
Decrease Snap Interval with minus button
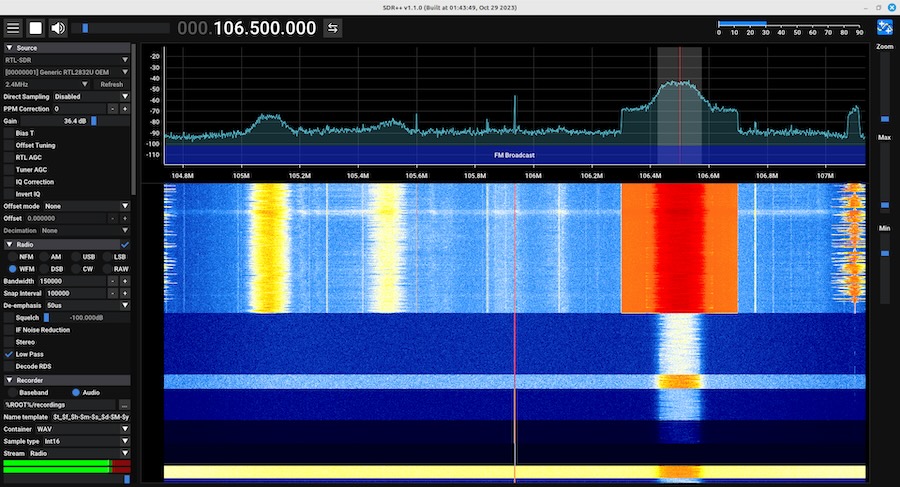[x=112, y=293]
